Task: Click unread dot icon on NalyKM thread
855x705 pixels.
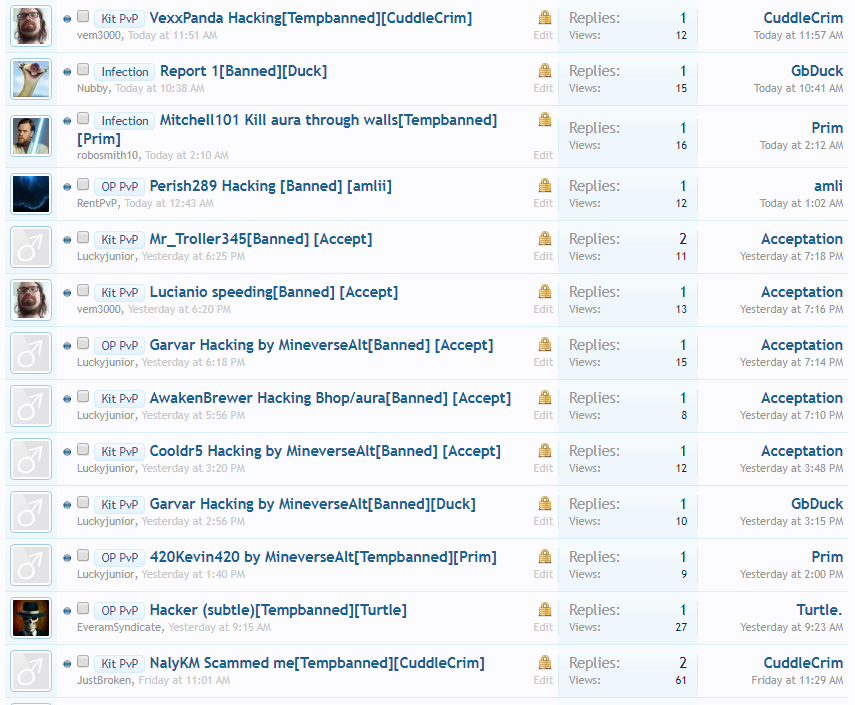Action: point(67,664)
